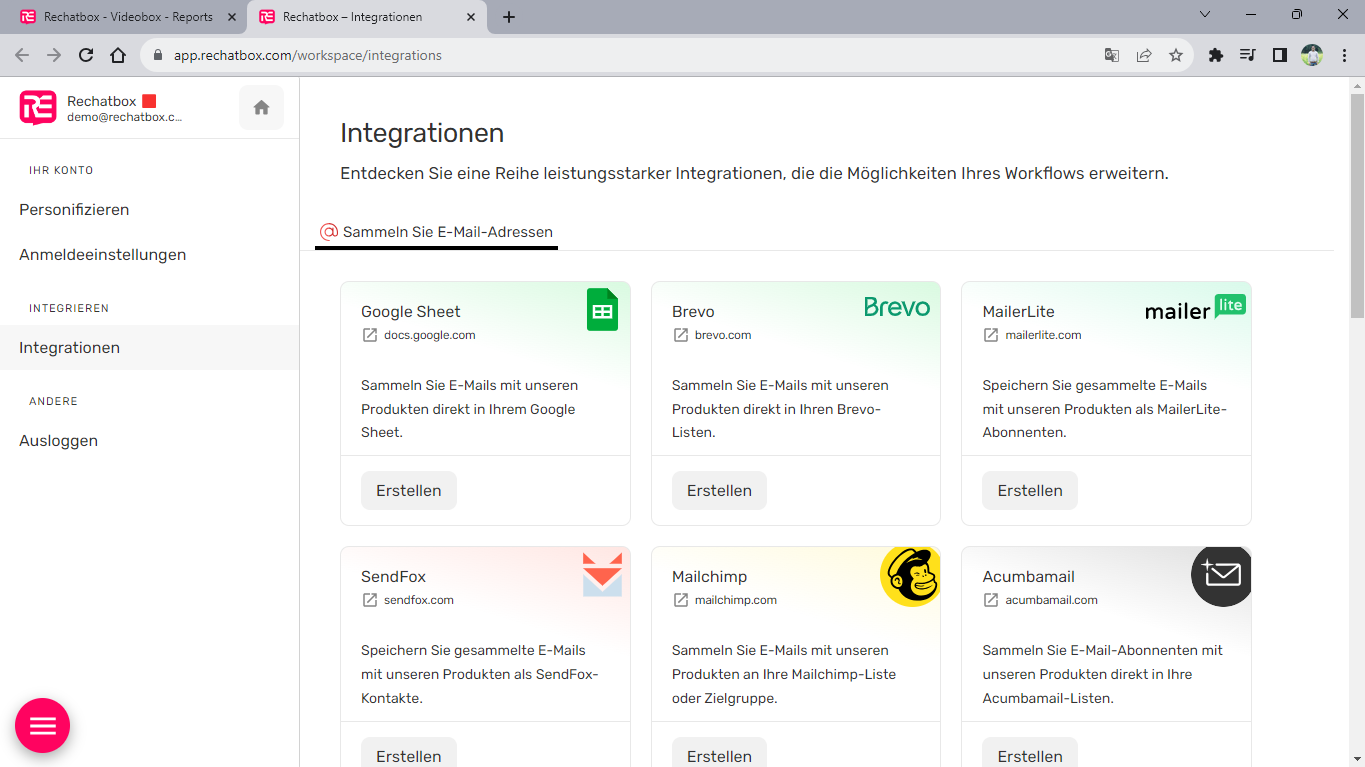1365x767 pixels.
Task: Click external link icon beside sendfox.com
Action: pos(370,600)
